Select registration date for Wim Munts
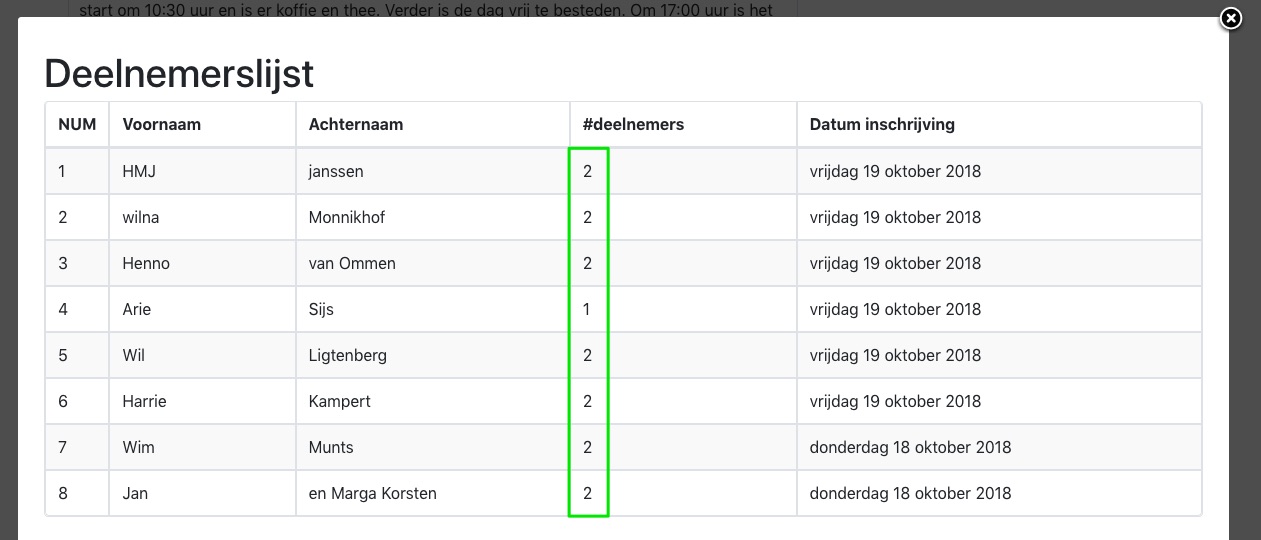Viewport: 1261px width, 540px height. (x=999, y=447)
